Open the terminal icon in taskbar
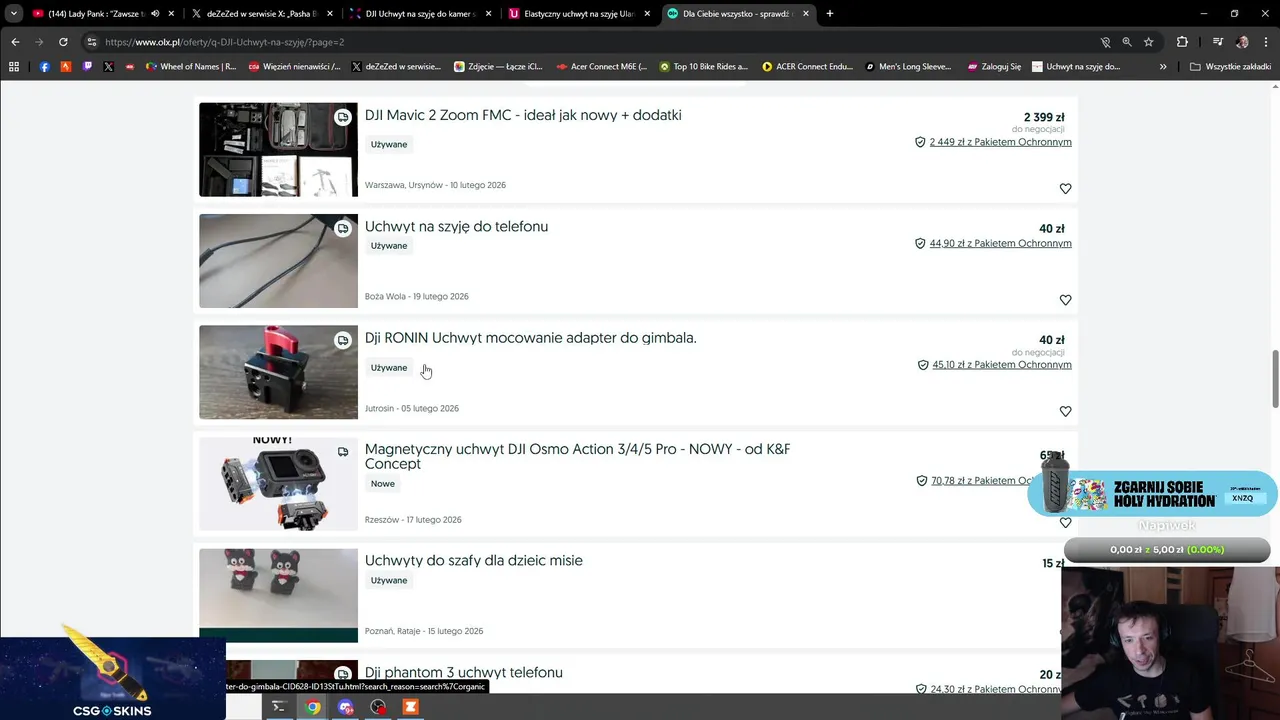 [x=279, y=707]
